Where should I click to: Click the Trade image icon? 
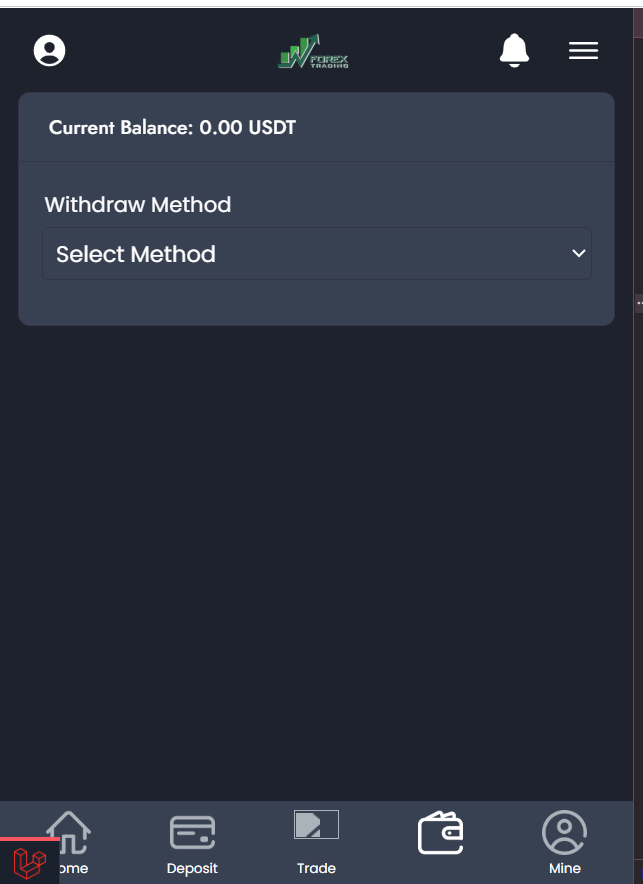[316, 825]
